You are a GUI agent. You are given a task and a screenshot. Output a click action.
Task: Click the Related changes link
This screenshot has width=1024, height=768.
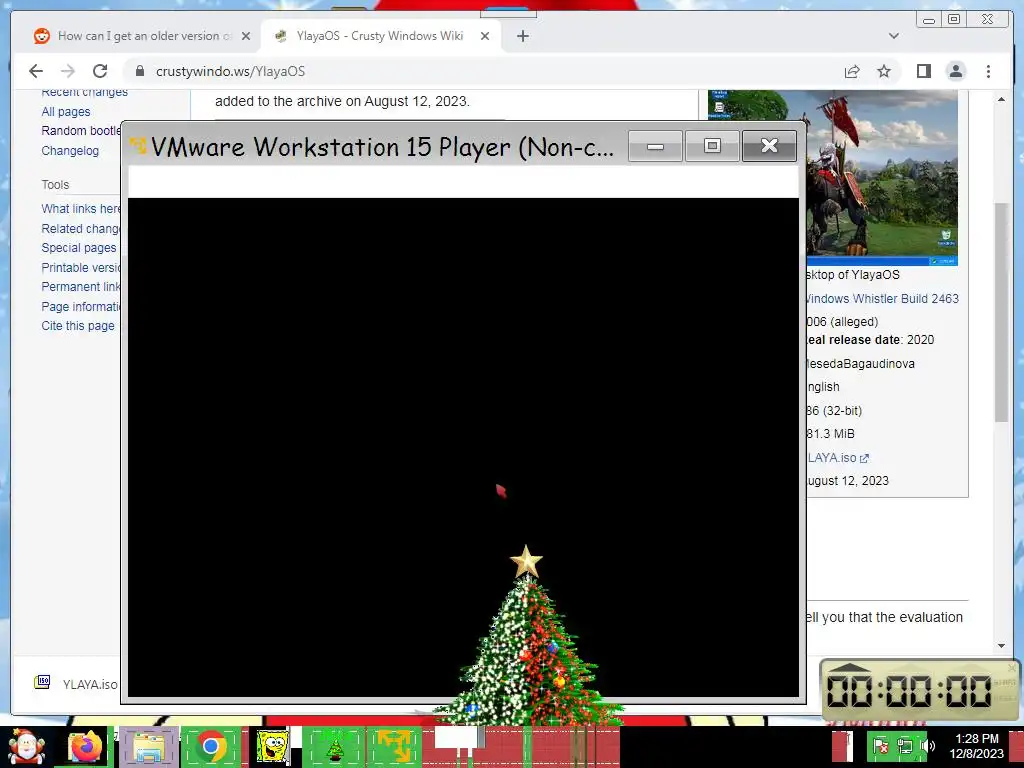point(82,229)
